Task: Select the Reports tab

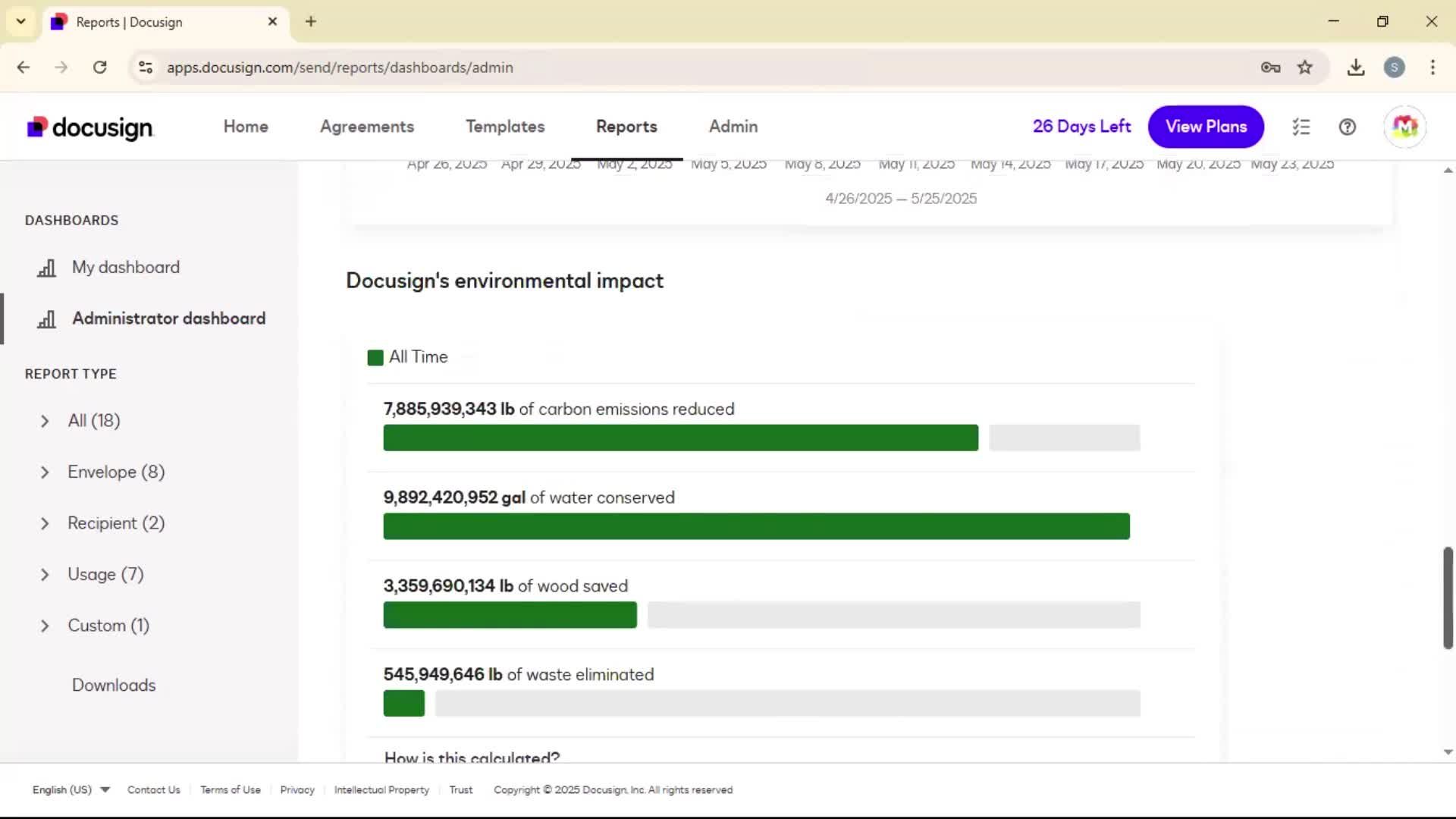Action: pos(626,127)
